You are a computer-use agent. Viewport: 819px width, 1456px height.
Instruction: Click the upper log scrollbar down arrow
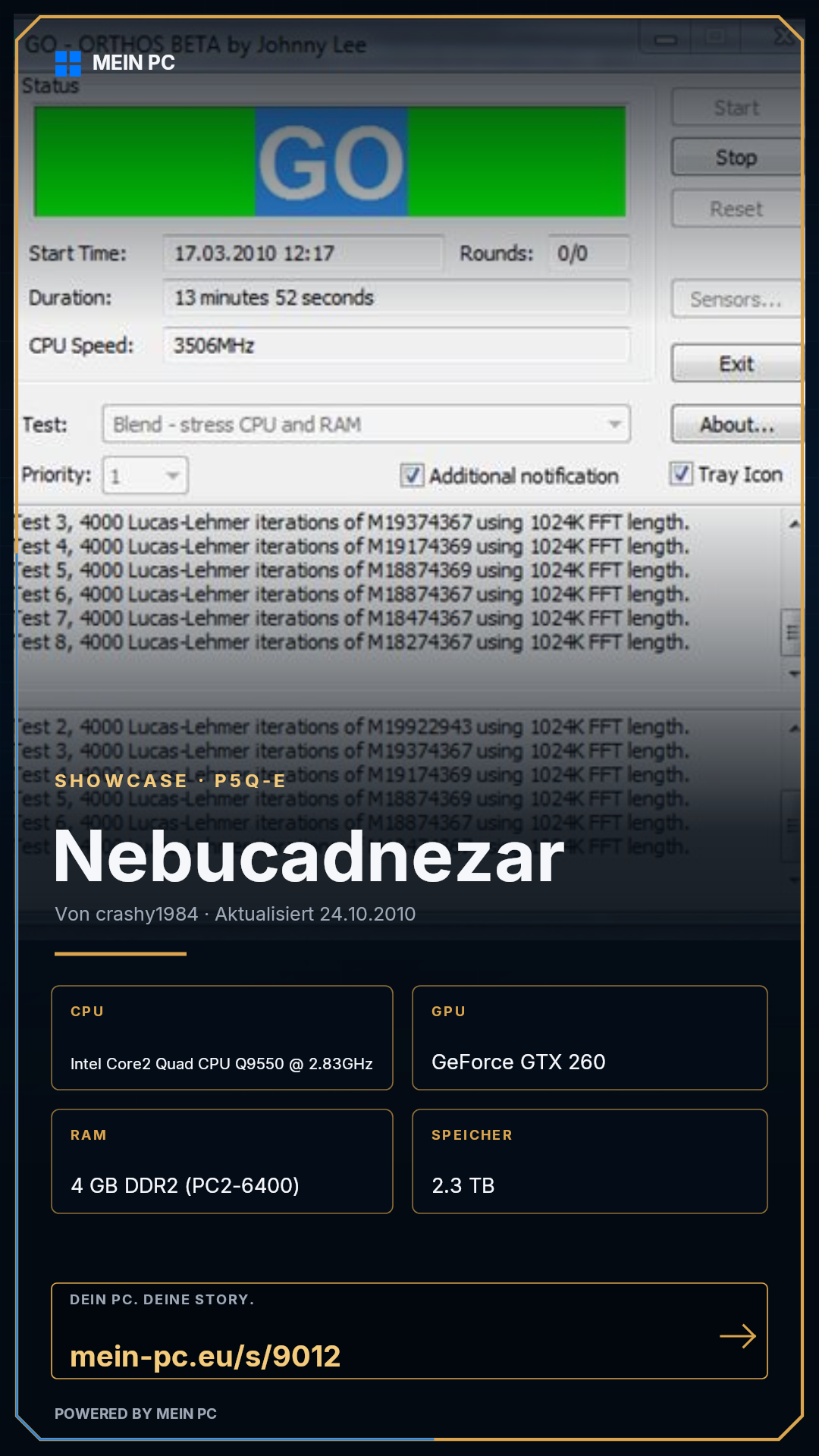(x=793, y=673)
